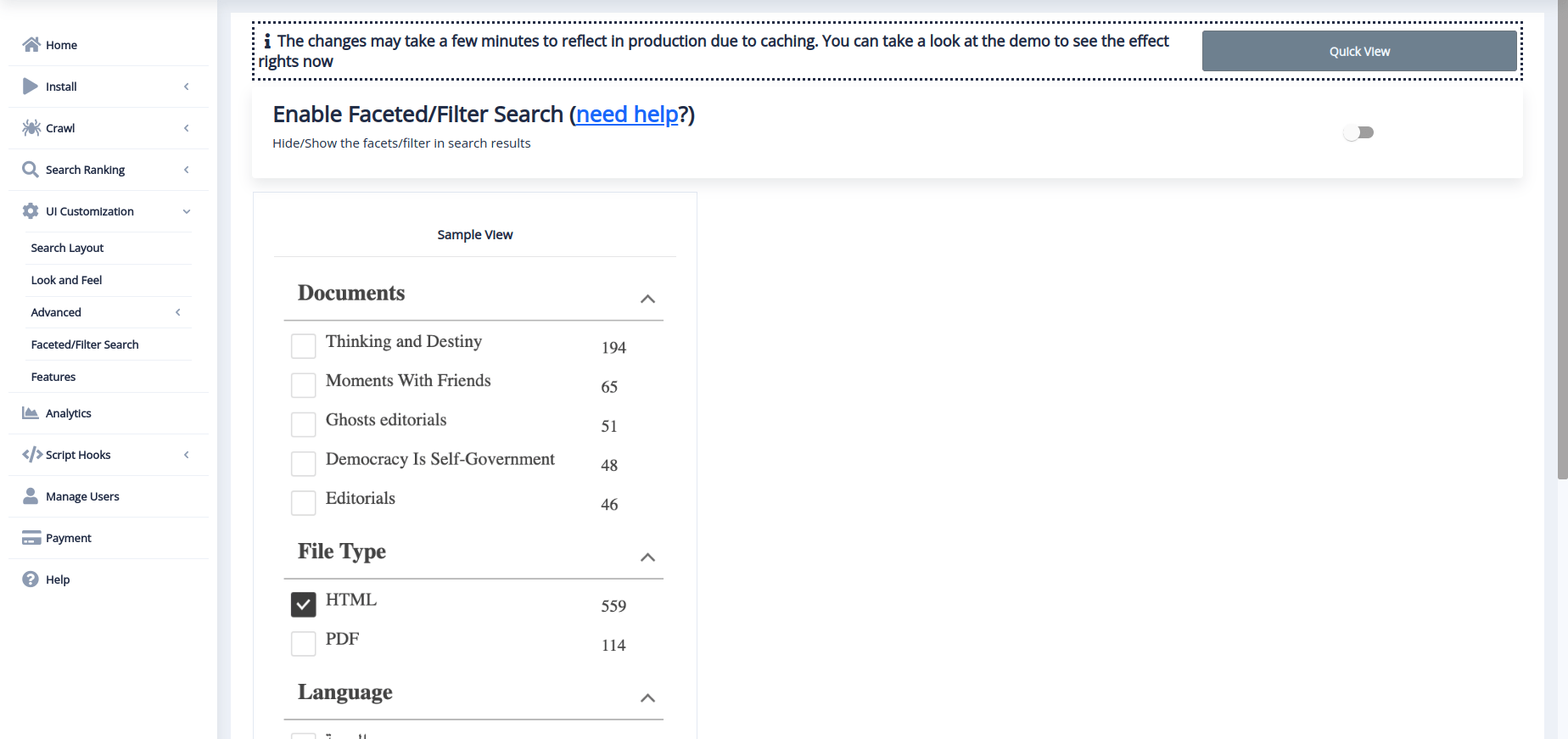Click the Crawl spider icon
This screenshot has width=1568, height=739.
pos(31,128)
